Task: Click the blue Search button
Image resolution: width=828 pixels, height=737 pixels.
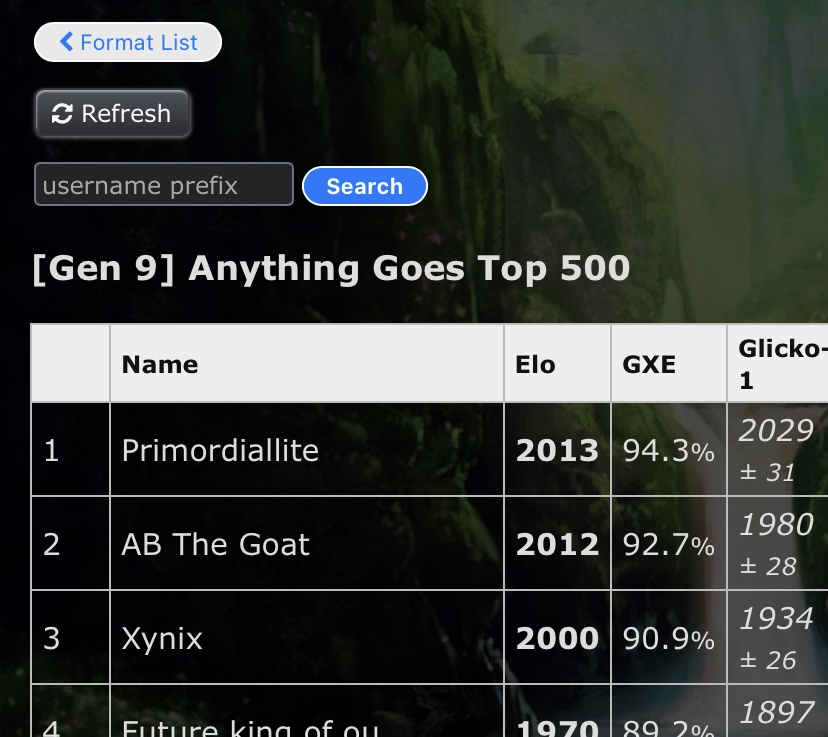Action: pyautogui.click(x=364, y=186)
